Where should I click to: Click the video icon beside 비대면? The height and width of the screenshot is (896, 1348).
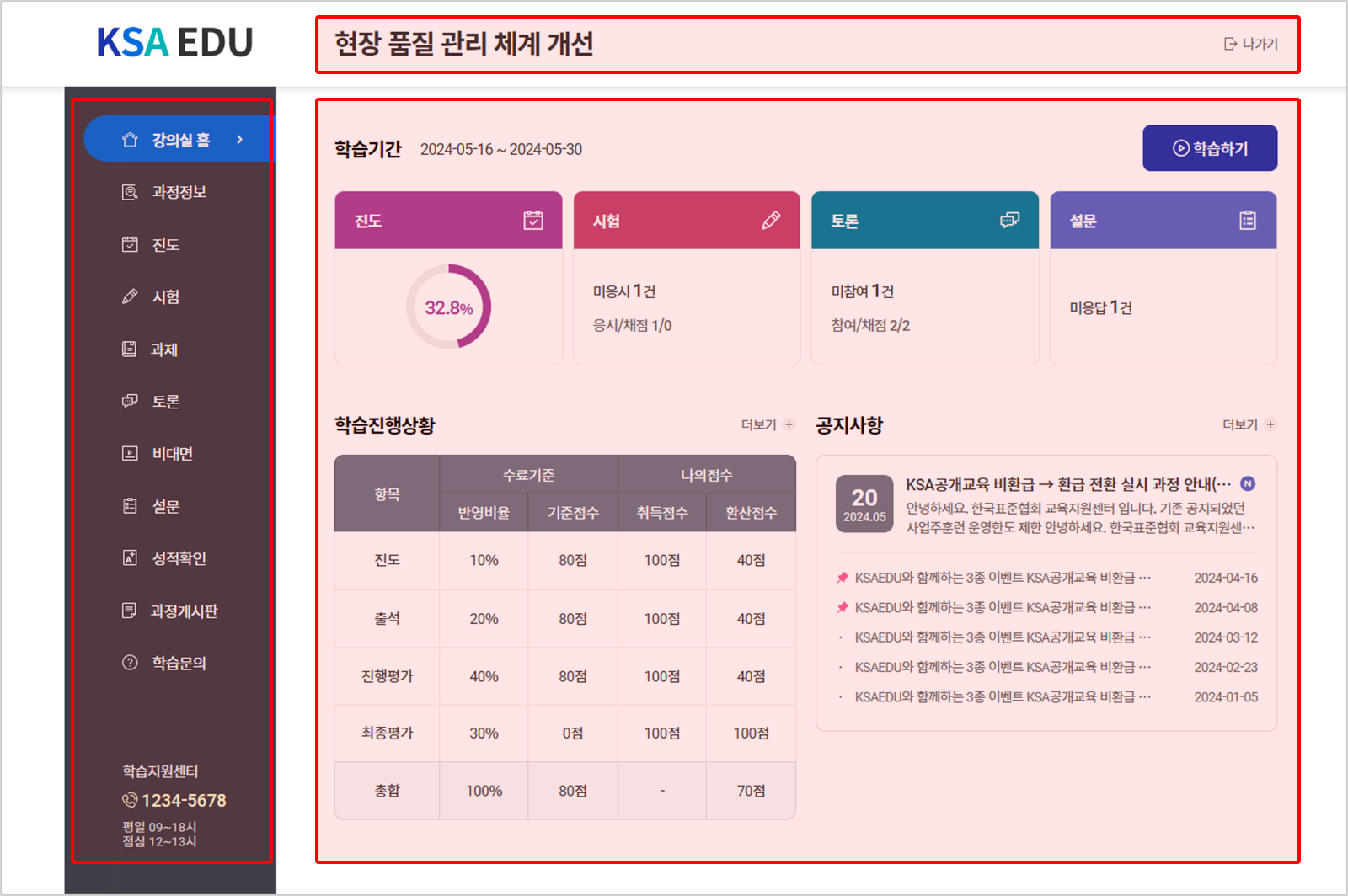[130, 453]
